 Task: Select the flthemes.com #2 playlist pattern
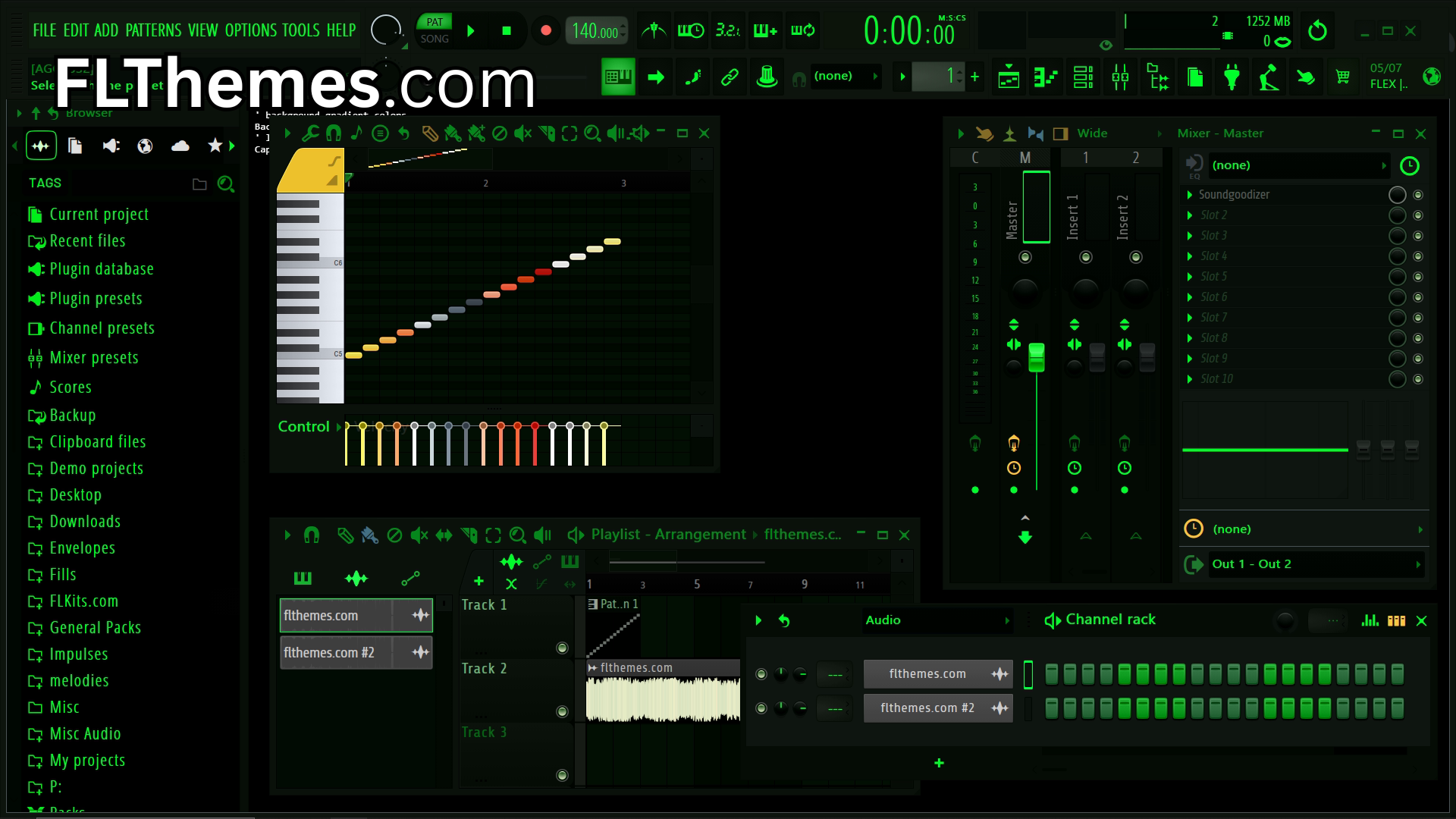coord(356,653)
